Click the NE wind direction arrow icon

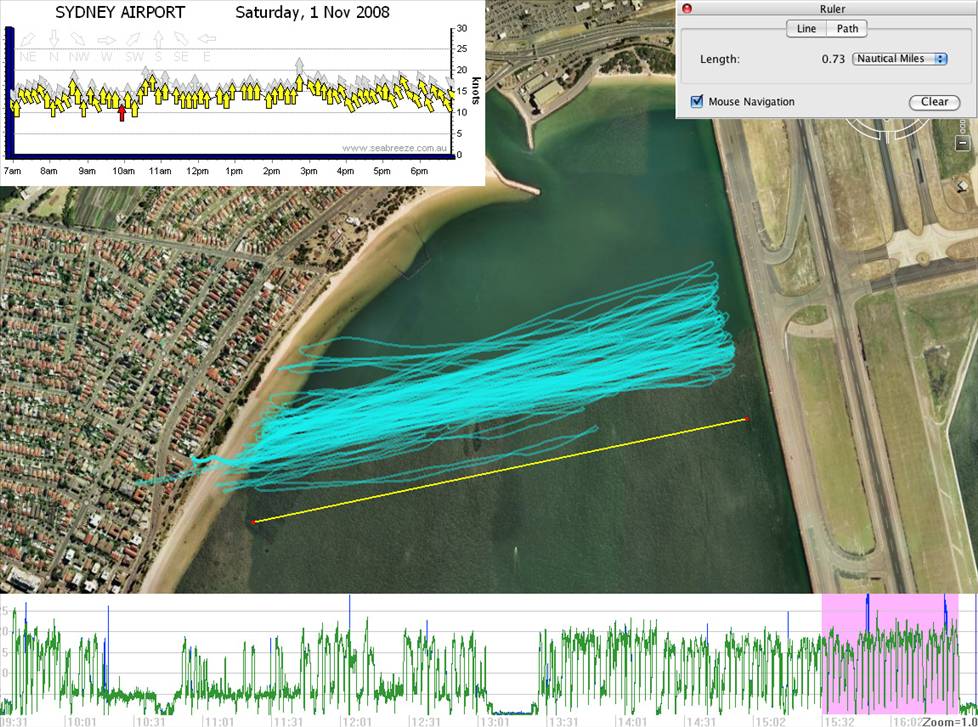point(27,40)
